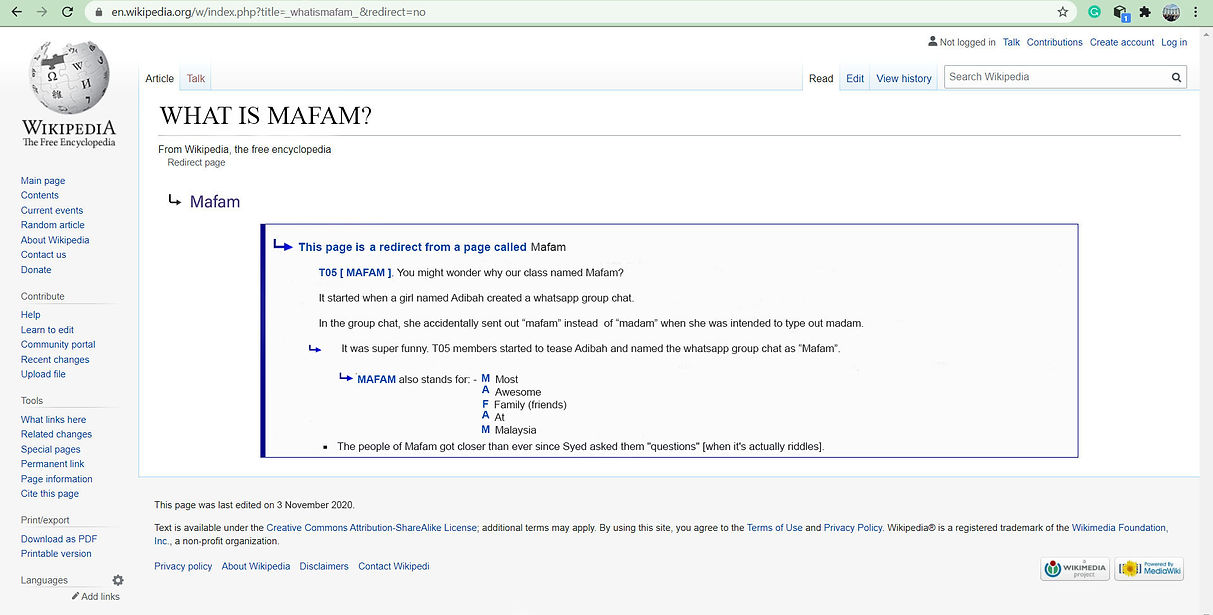
Task: Open the cube extension with badge
Action: [1120, 13]
